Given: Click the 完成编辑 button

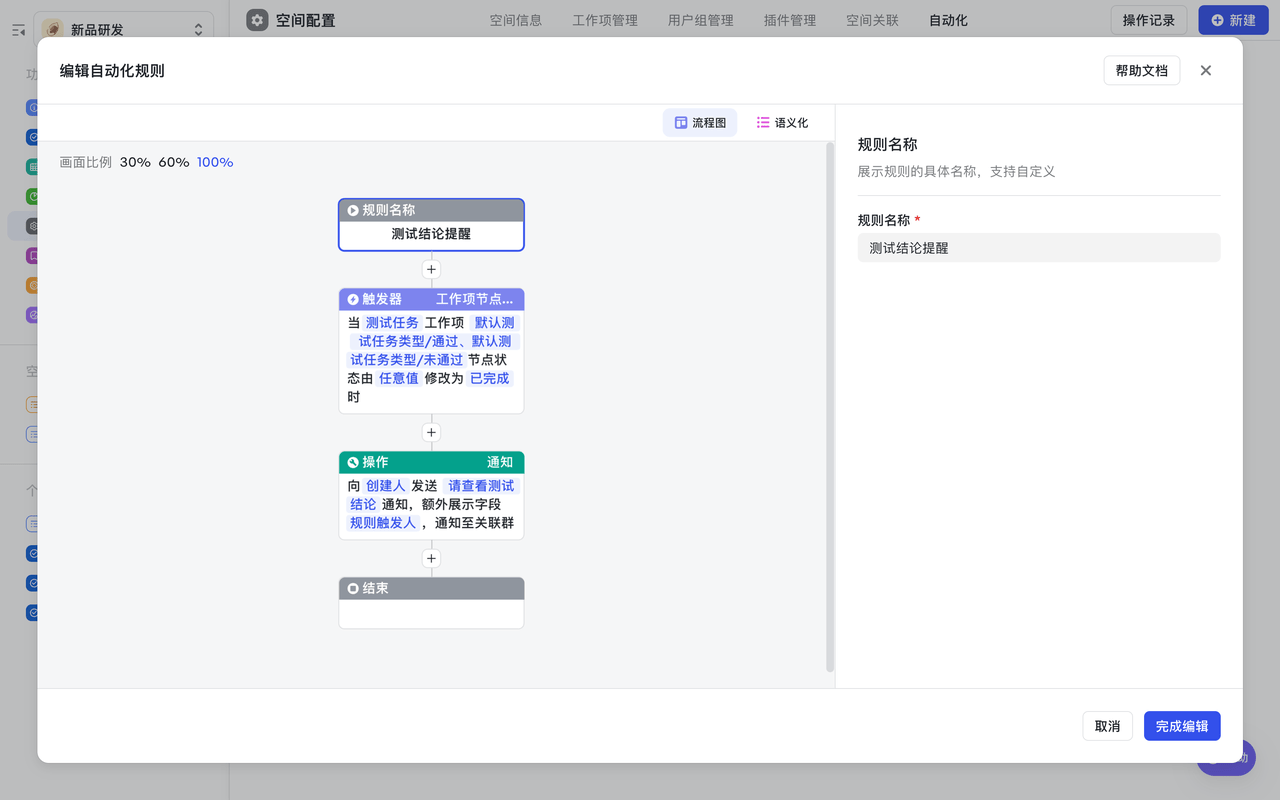Looking at the screenshot, I should [x=1182, y=726].
